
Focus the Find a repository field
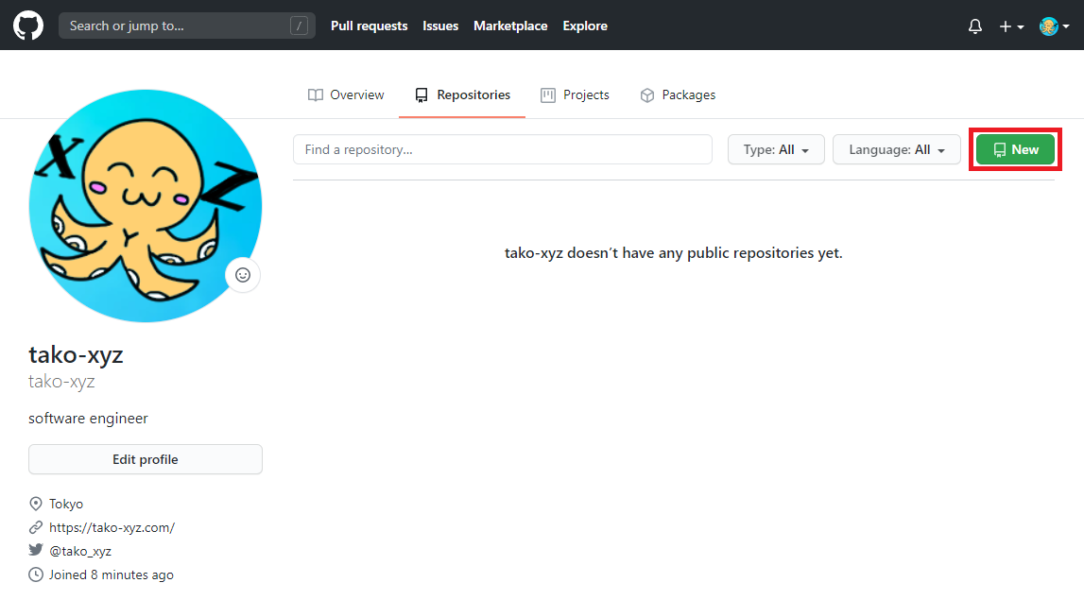tap(502, 150)
